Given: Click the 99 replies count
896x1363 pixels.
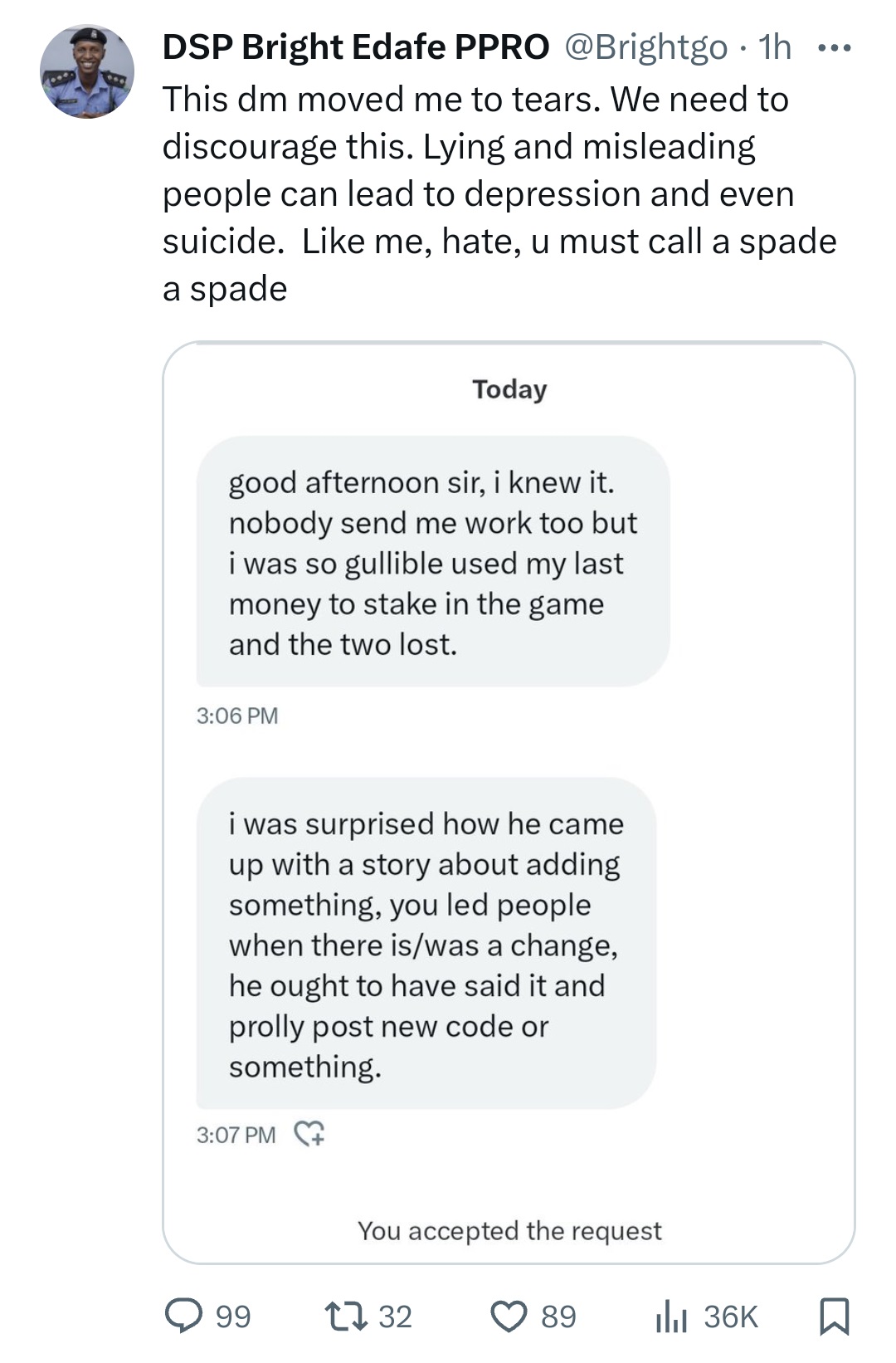Looking at the screenshot, I should point(233,1317).
